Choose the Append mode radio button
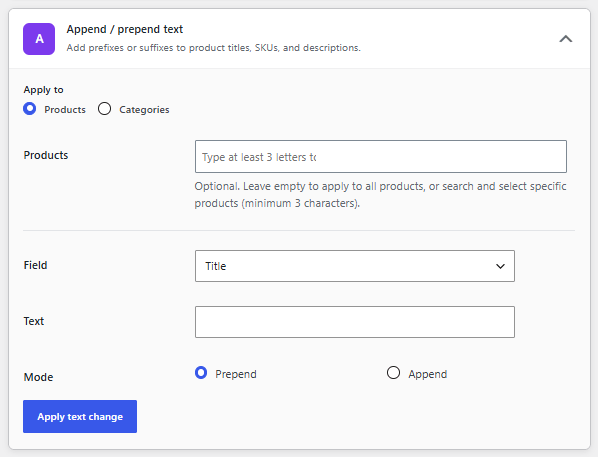This screenshot has width=598, height=457. (x=393, y=373)
